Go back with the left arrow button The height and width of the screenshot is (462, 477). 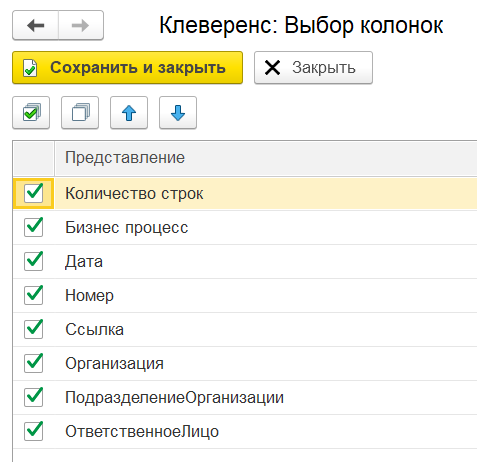coord(35,25)
